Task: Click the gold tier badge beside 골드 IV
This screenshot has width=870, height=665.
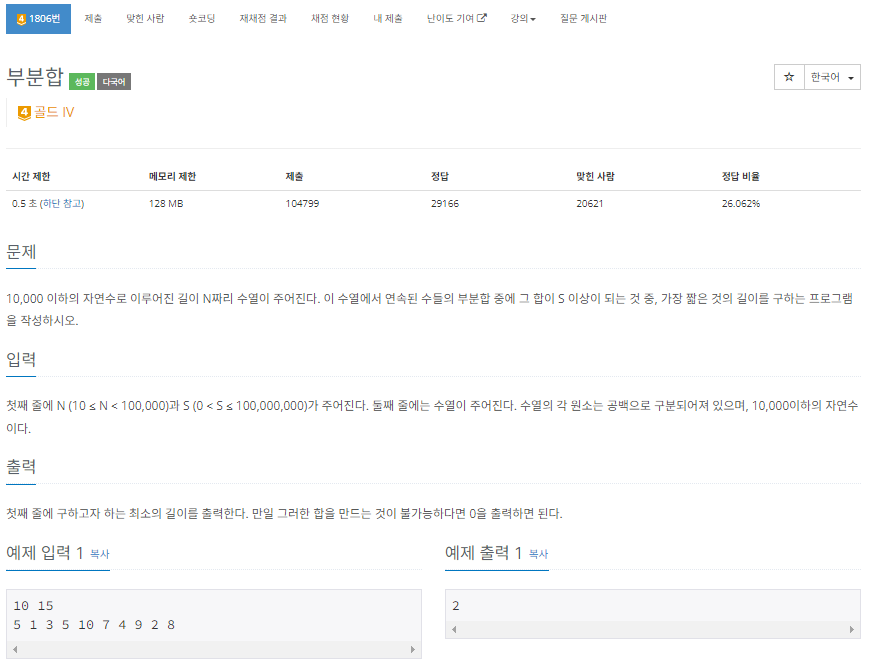Action: pos(24,113)
